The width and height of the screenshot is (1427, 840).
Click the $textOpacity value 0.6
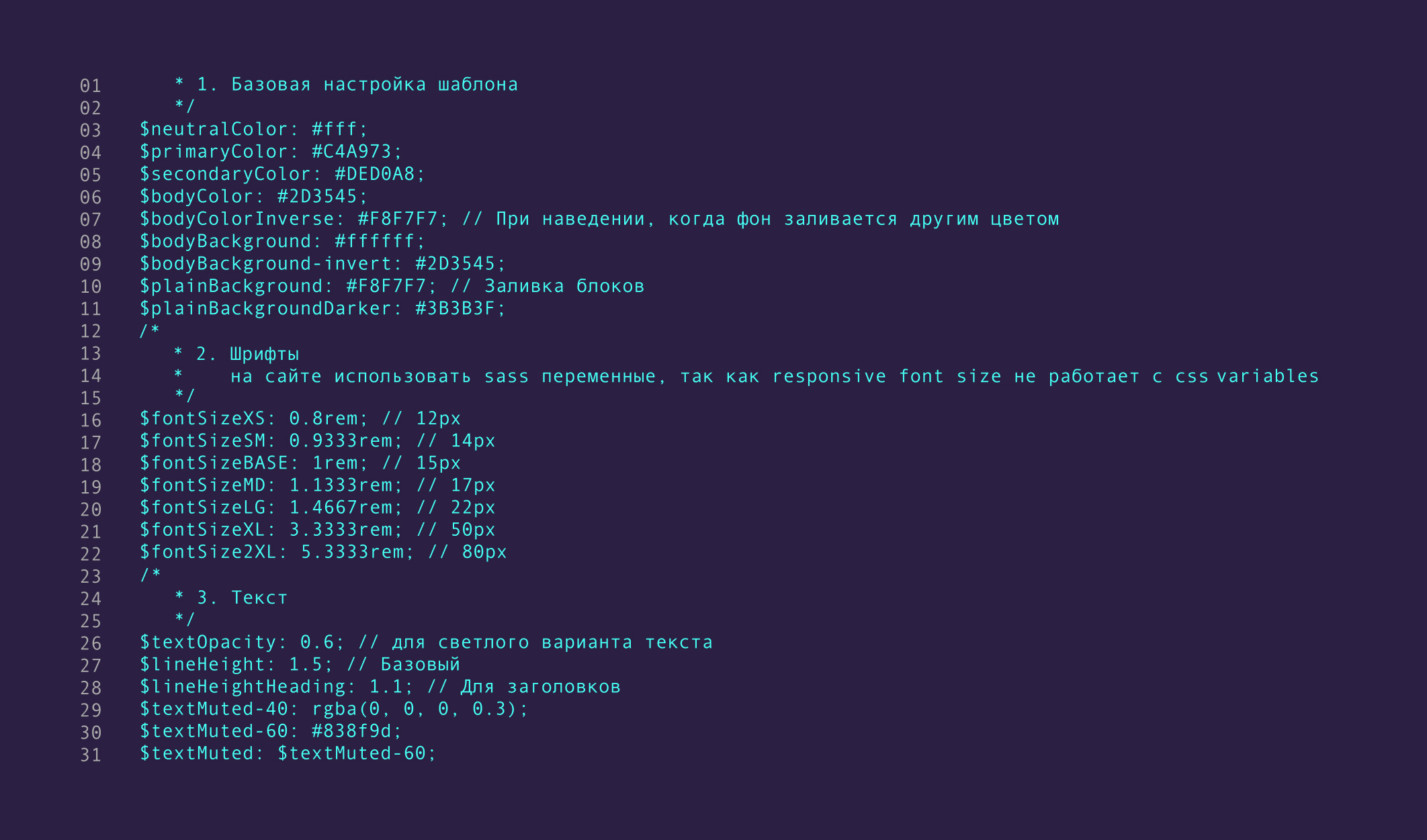pyautogui.click(x=317, y=643)
